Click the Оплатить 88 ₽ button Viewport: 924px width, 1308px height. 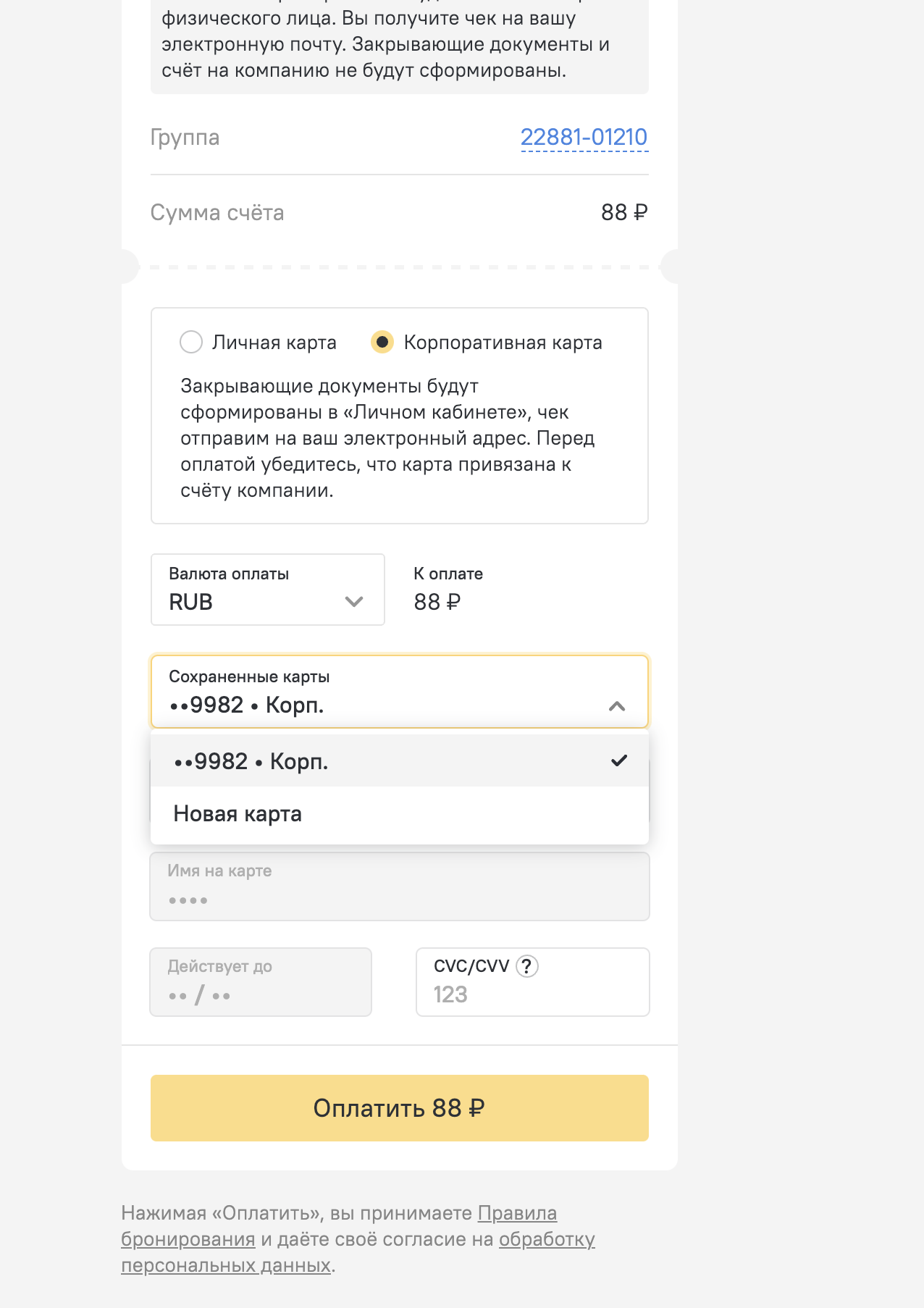[x=400, y=1108]
